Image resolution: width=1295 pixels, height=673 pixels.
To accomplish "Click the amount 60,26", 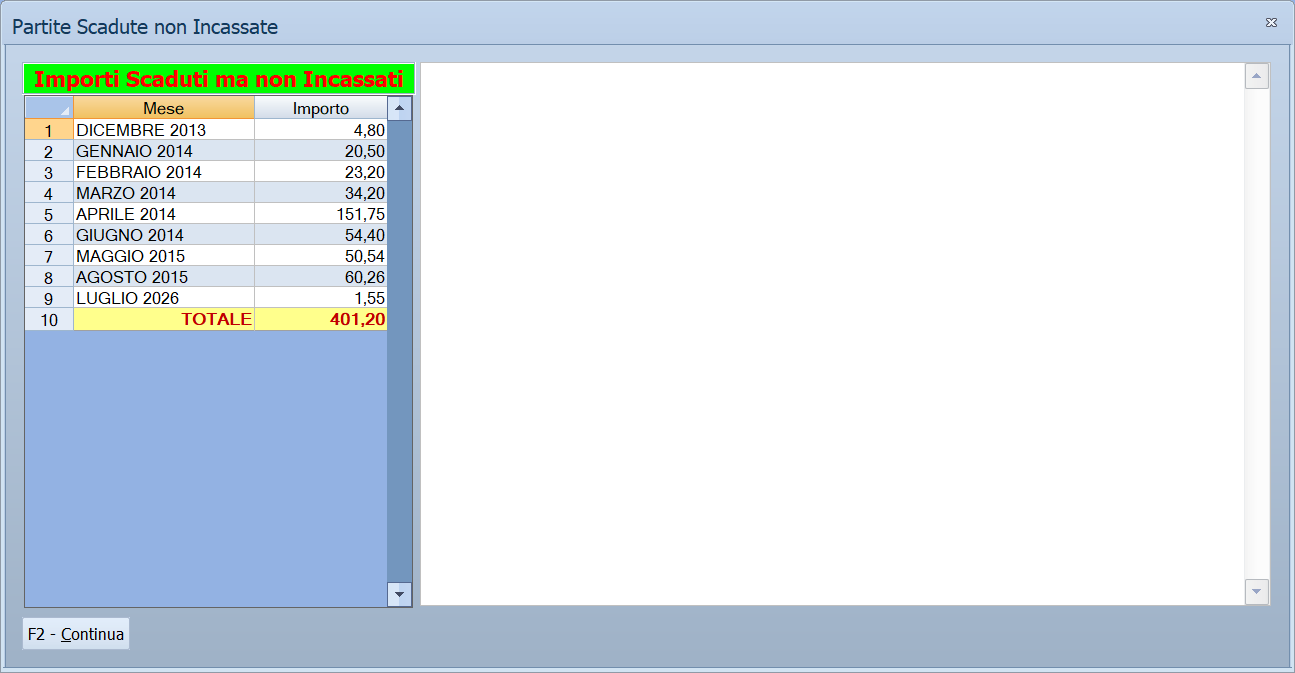I will coord(321,277).
